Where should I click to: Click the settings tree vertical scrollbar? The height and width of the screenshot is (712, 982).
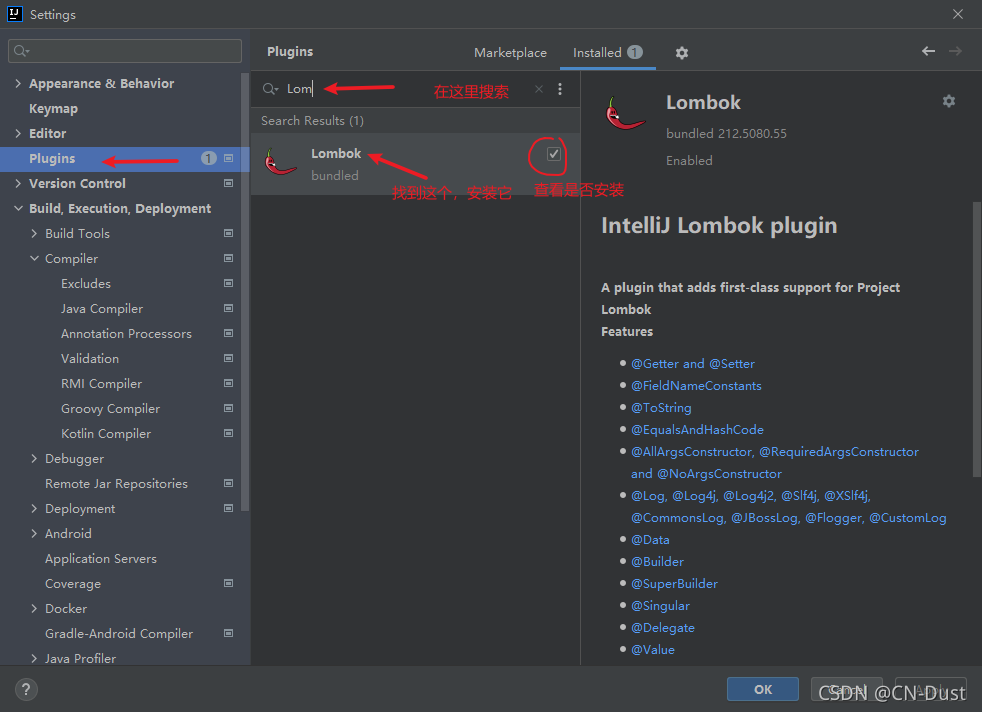(245, 292)
